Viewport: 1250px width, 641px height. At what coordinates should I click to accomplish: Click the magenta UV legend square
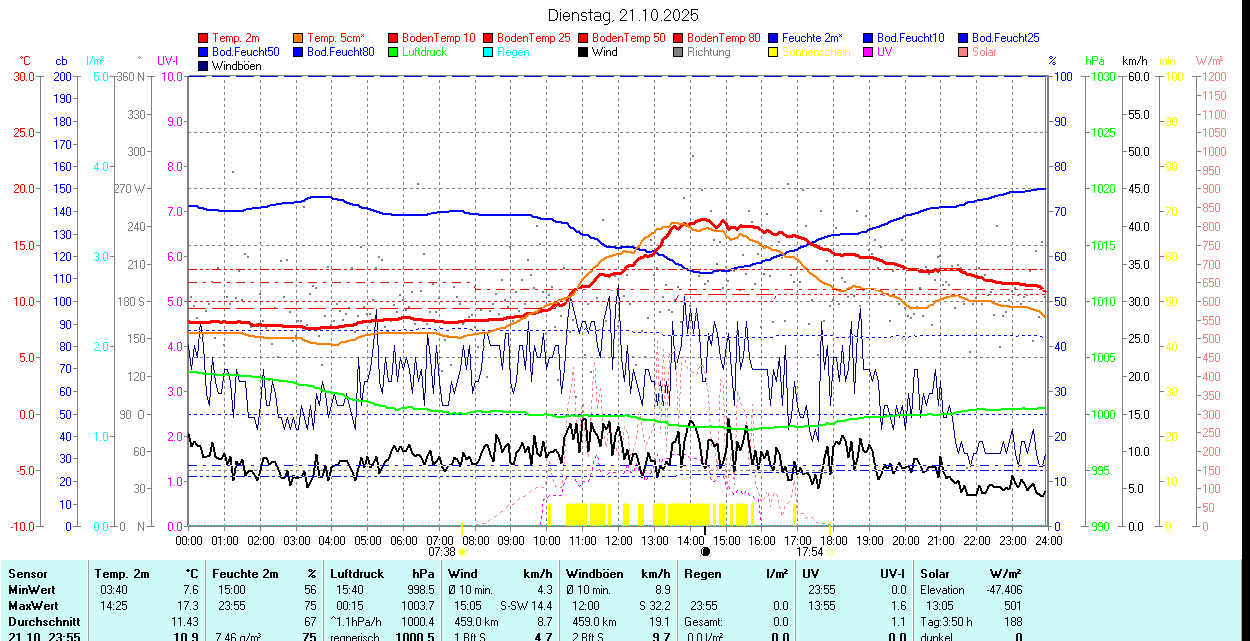pyautogui.click(x=869, y=52)
